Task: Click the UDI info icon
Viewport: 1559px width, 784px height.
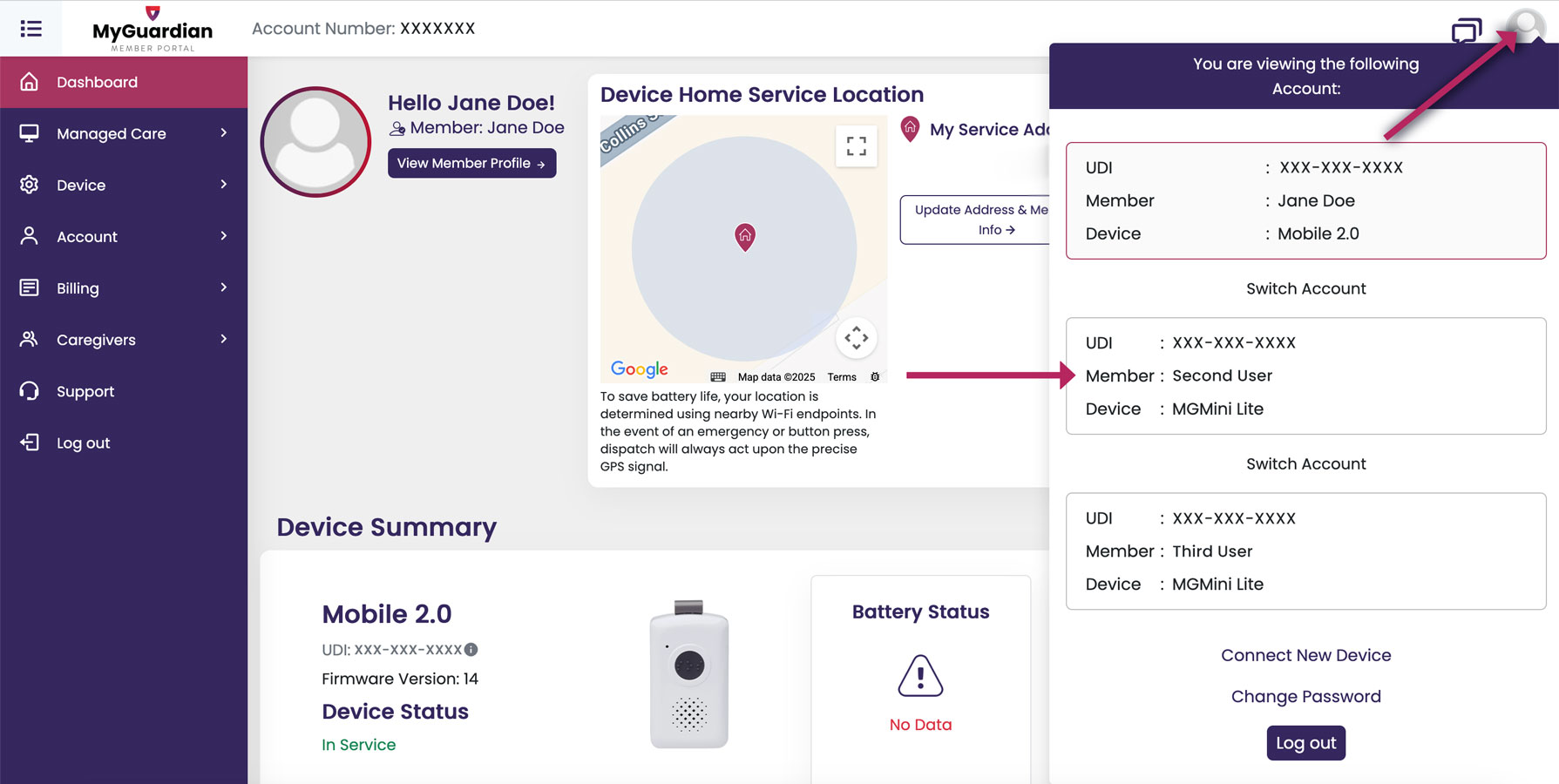Action: (471, 650)
